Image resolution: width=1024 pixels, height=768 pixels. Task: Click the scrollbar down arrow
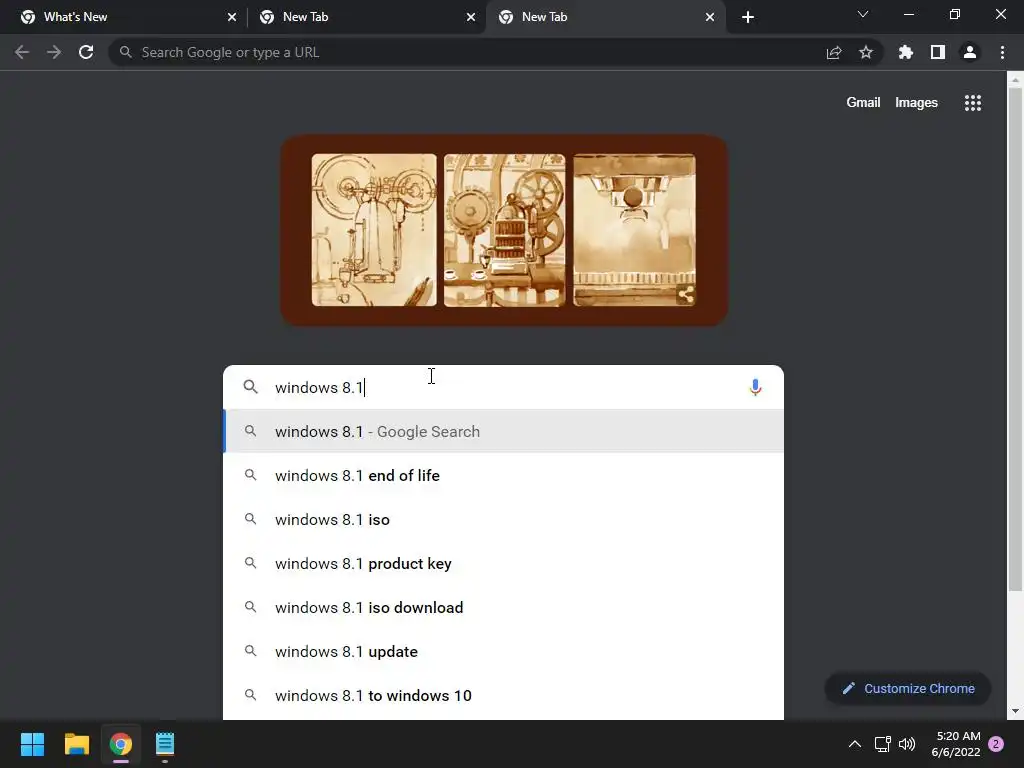click(x=1015, y=711)
